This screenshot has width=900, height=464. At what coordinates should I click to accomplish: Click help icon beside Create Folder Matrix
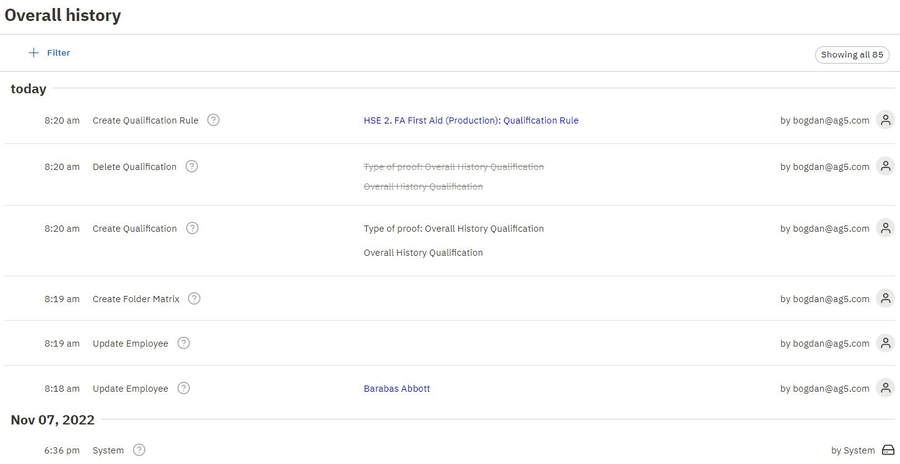tap(194, 298)
